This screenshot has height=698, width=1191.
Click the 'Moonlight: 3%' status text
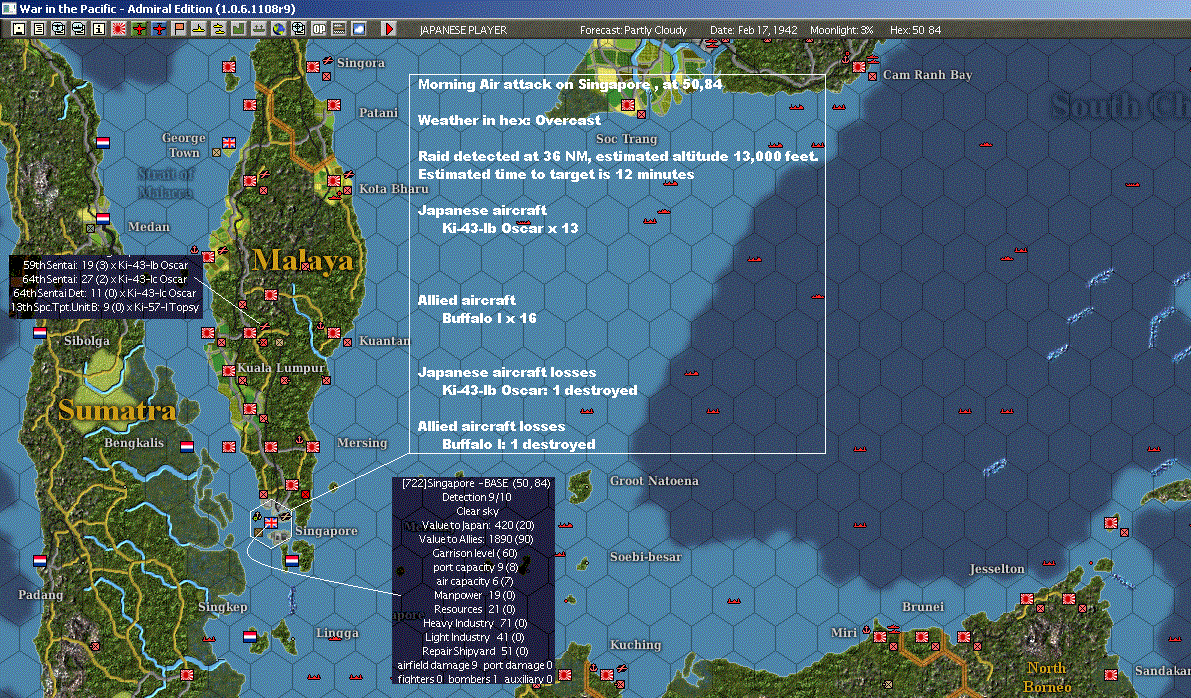[x=842, y=30]
